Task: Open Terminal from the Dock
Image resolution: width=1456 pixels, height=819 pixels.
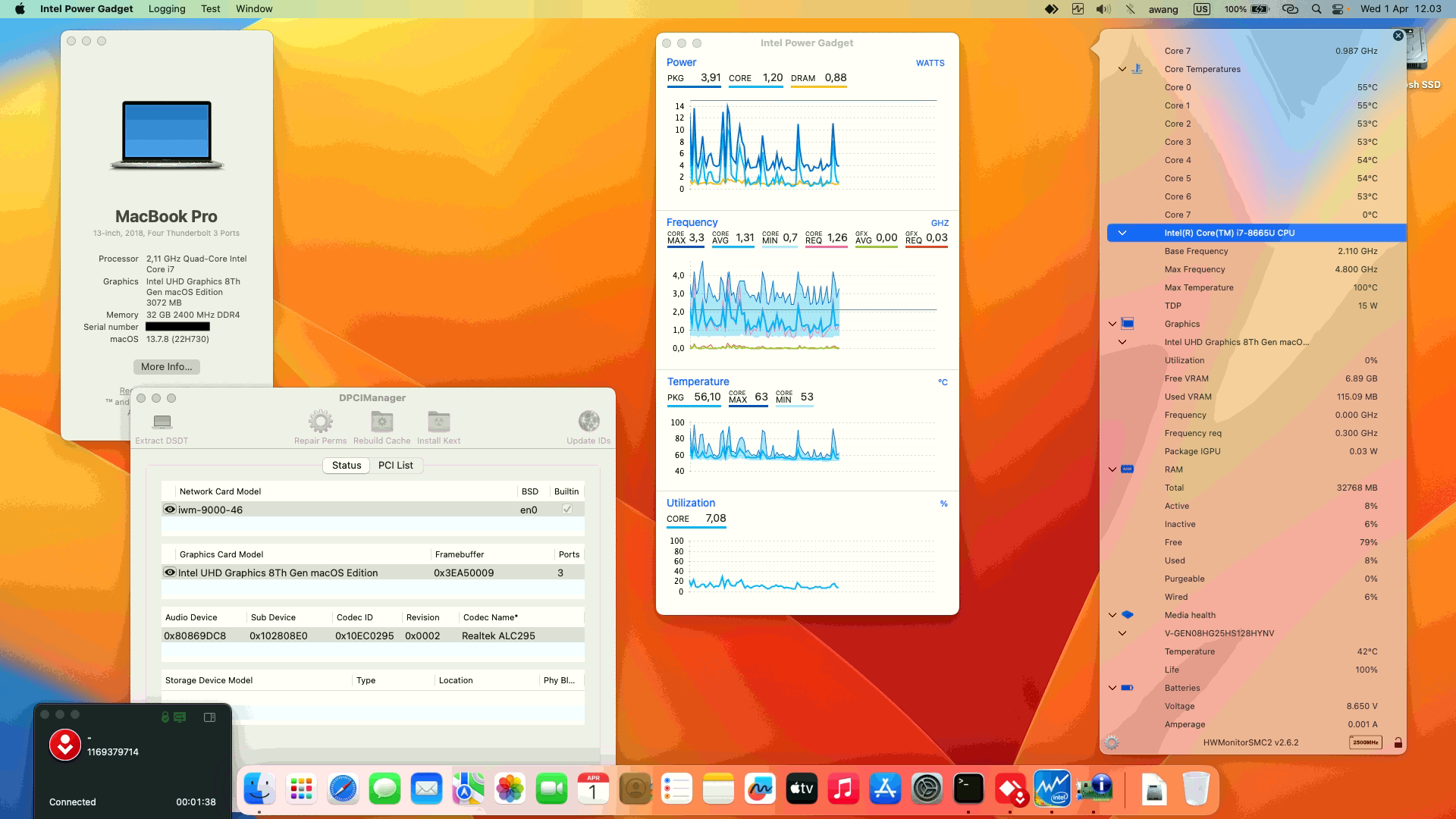Action: [x=968, y=789]
